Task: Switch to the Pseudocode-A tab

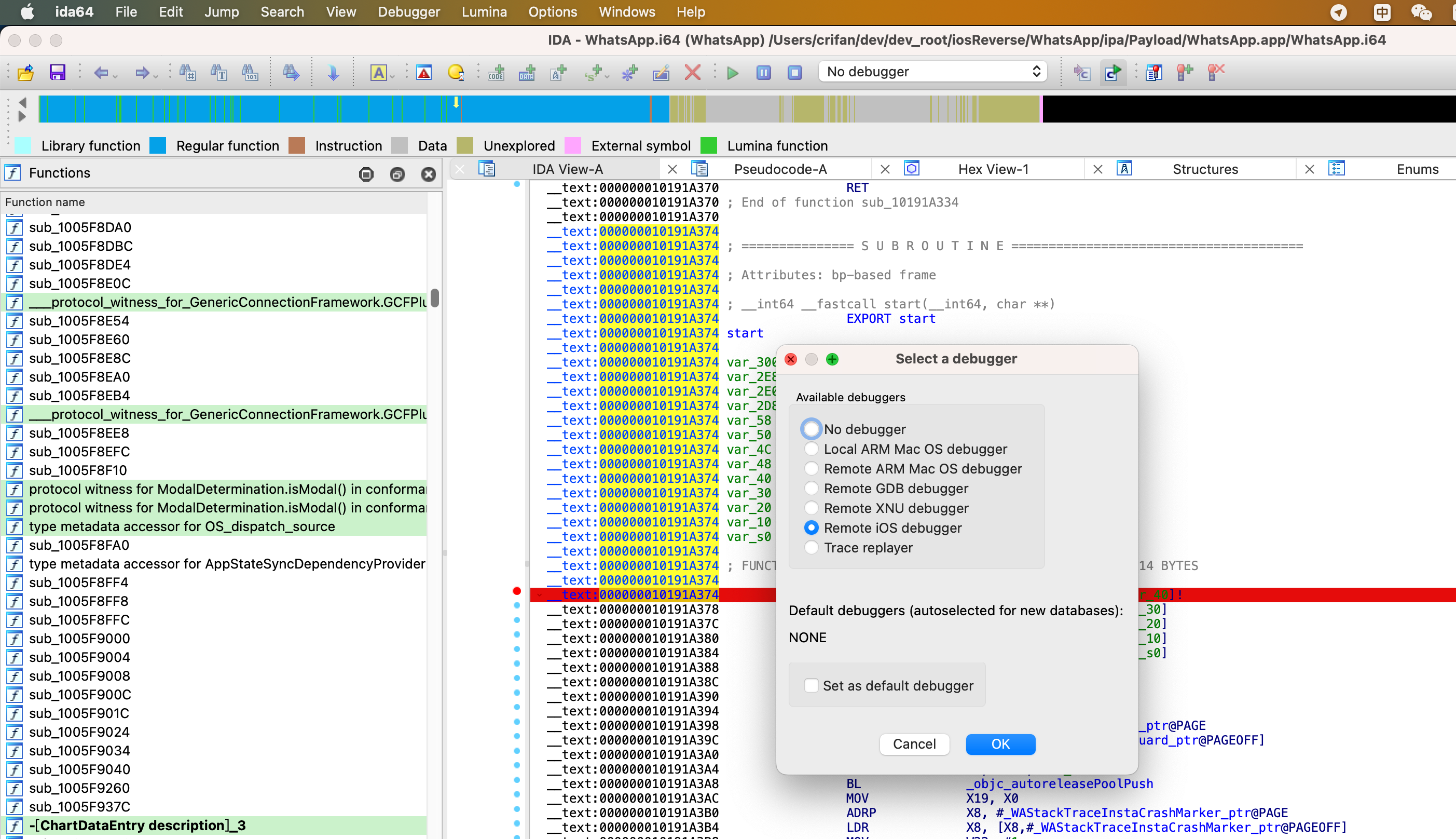Action: [780, 169]
